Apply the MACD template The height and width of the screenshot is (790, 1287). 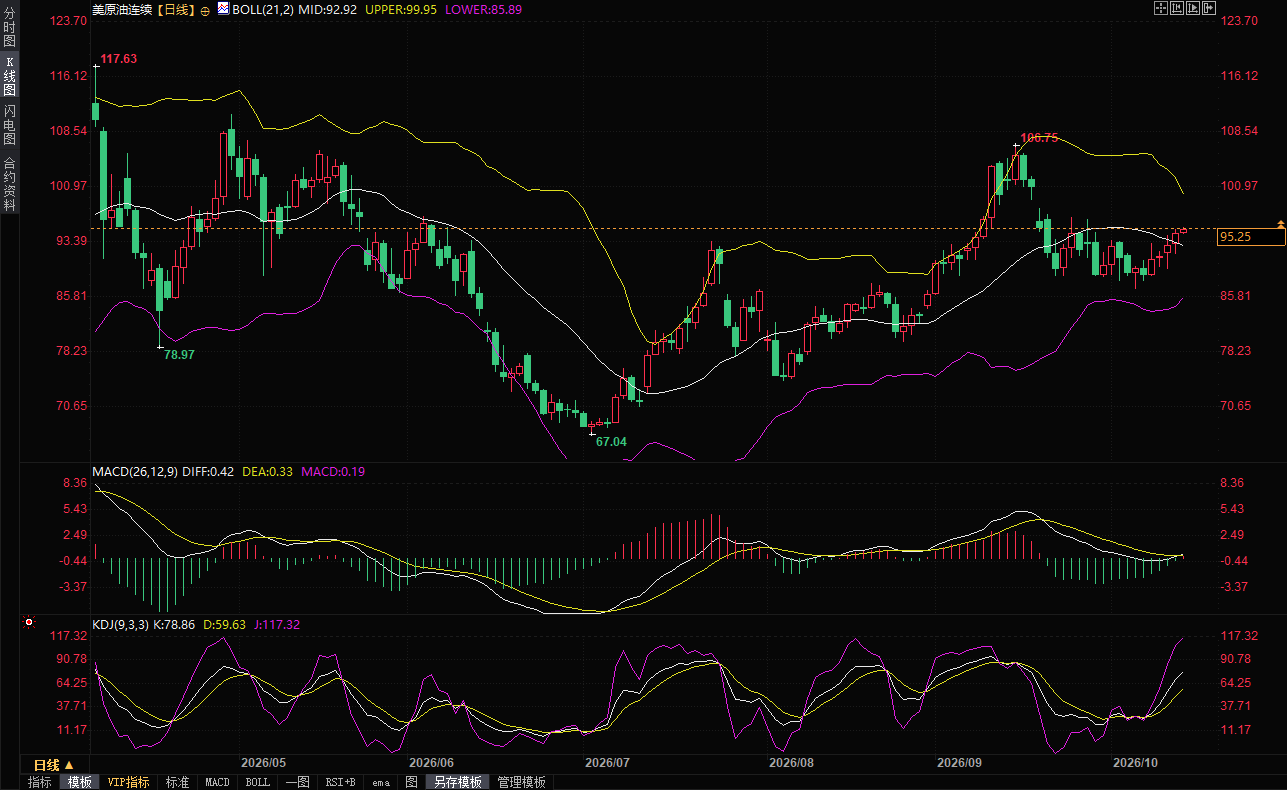(218, 782)
